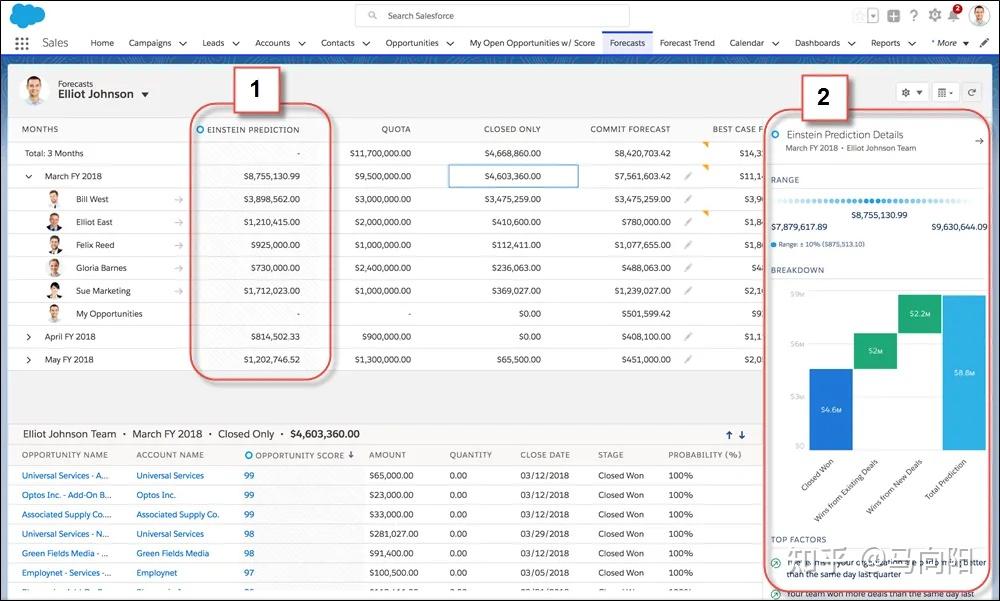Click the Salesforce cloud logo

pos(27,15)
